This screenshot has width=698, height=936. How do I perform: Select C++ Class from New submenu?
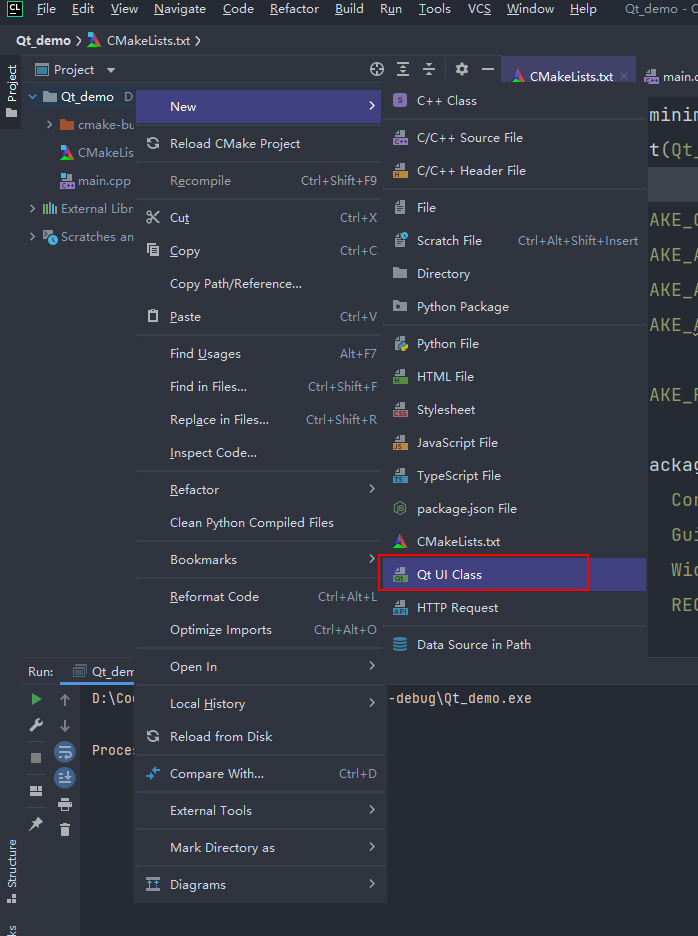(514, 101)
